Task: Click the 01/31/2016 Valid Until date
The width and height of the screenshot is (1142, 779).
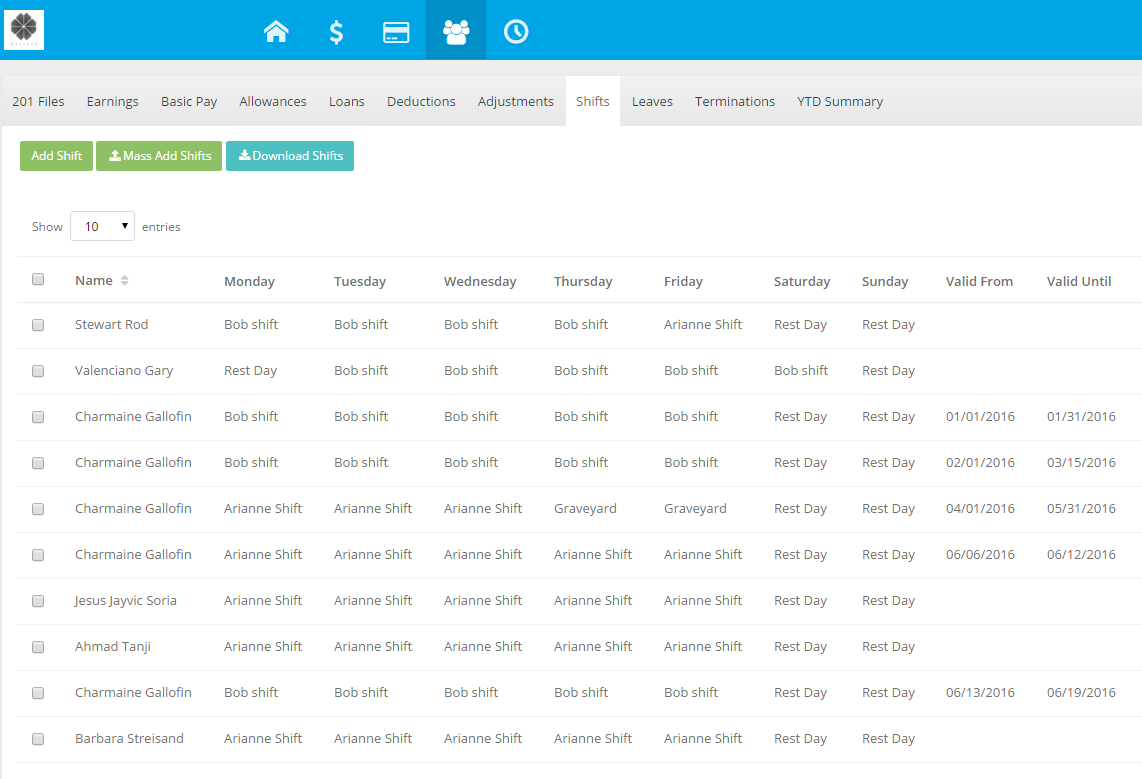Action: [x=1081, y=416]
